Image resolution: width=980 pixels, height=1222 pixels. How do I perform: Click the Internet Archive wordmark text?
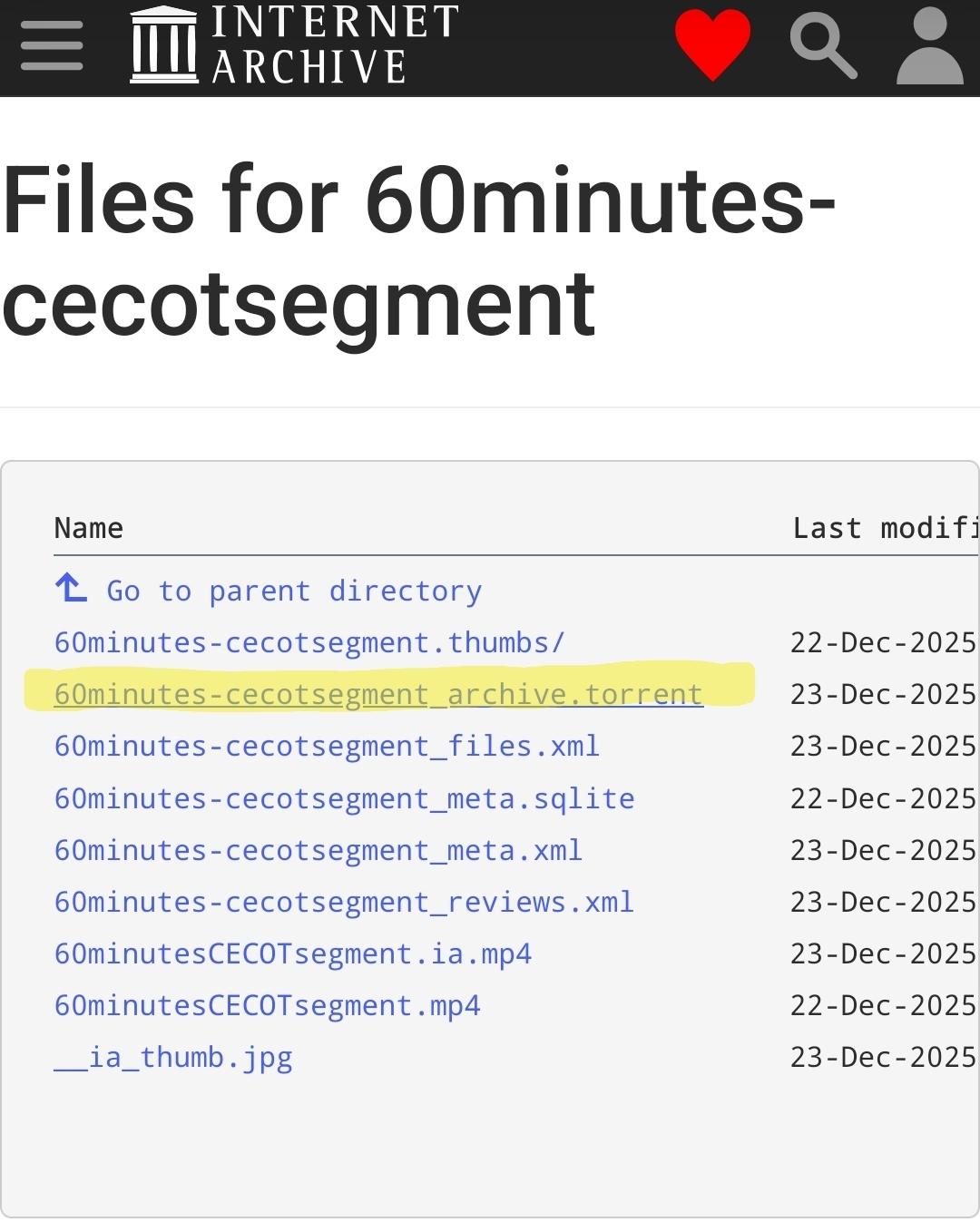point(334,45)
